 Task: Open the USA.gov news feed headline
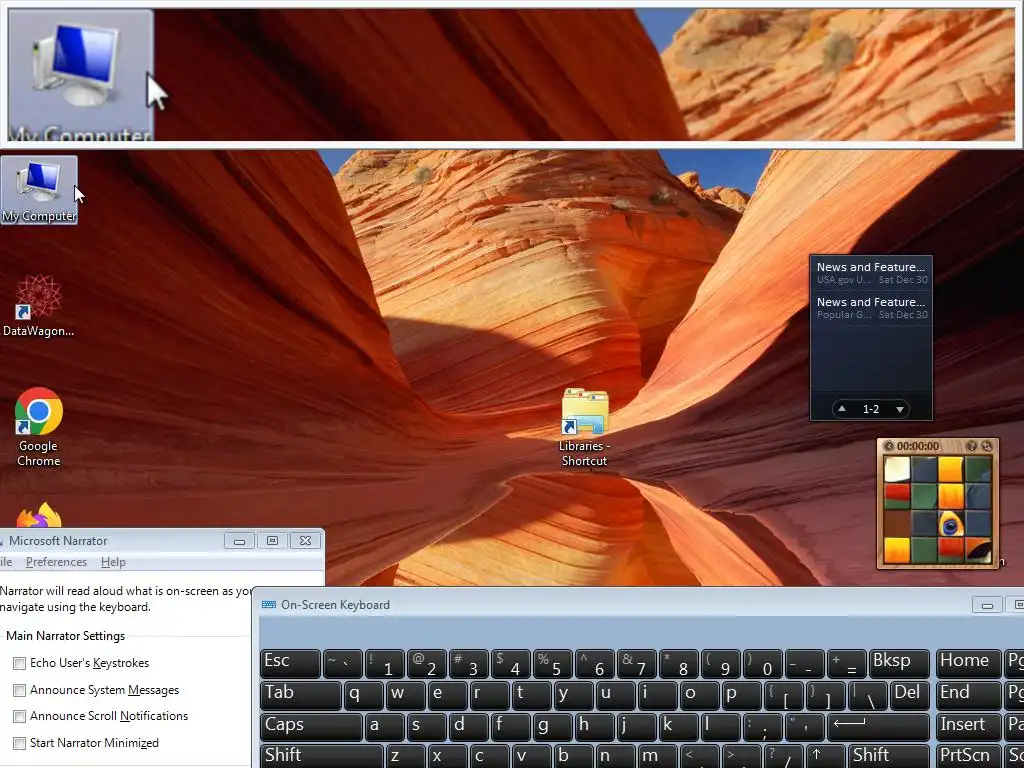pyautogui.click(x=871, y=273)
